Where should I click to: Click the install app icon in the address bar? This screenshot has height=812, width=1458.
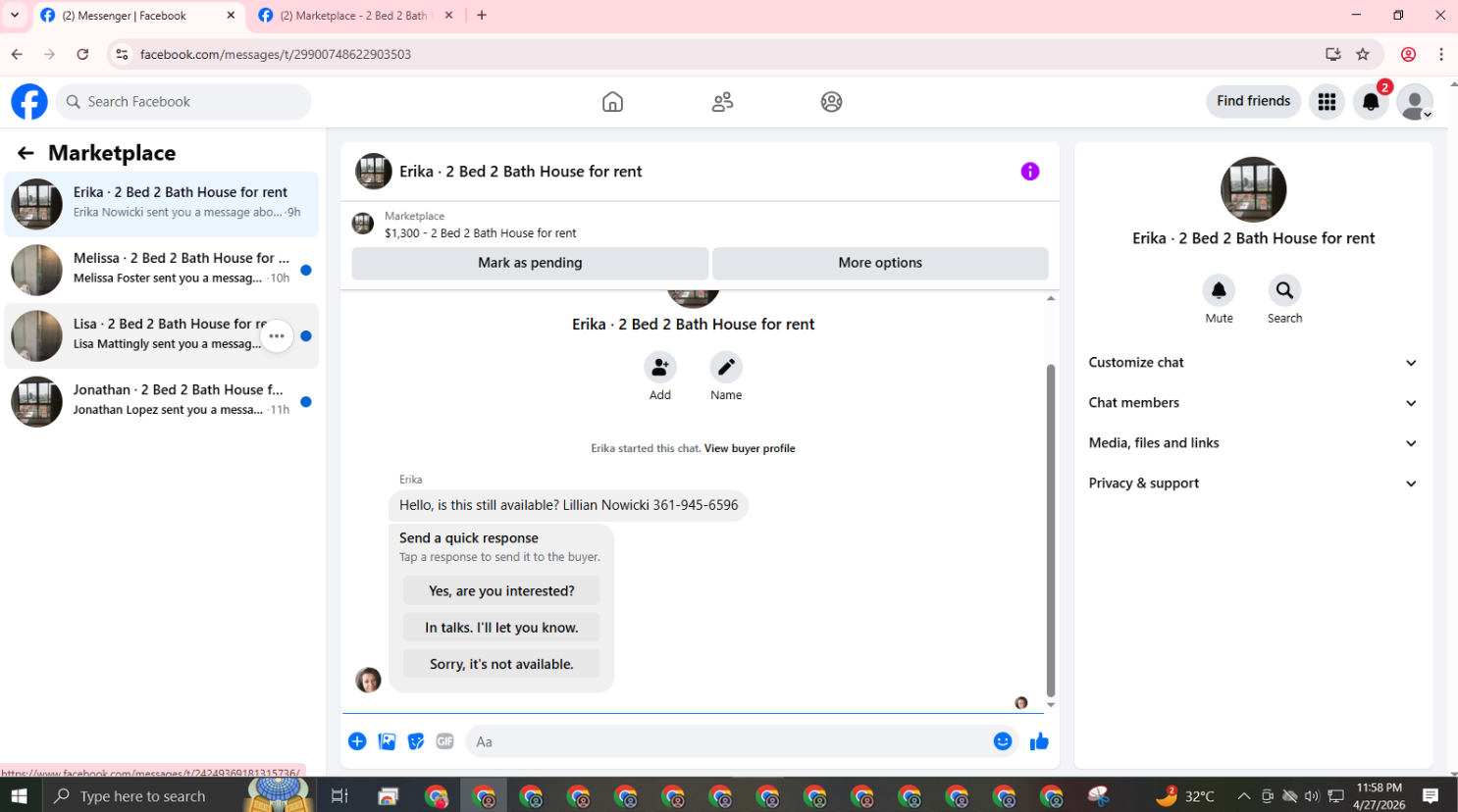click(x=1332, y=54)
